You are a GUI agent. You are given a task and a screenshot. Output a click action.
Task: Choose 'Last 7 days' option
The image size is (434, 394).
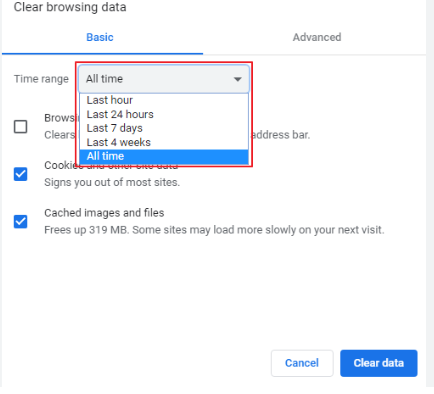click(164, 128)
